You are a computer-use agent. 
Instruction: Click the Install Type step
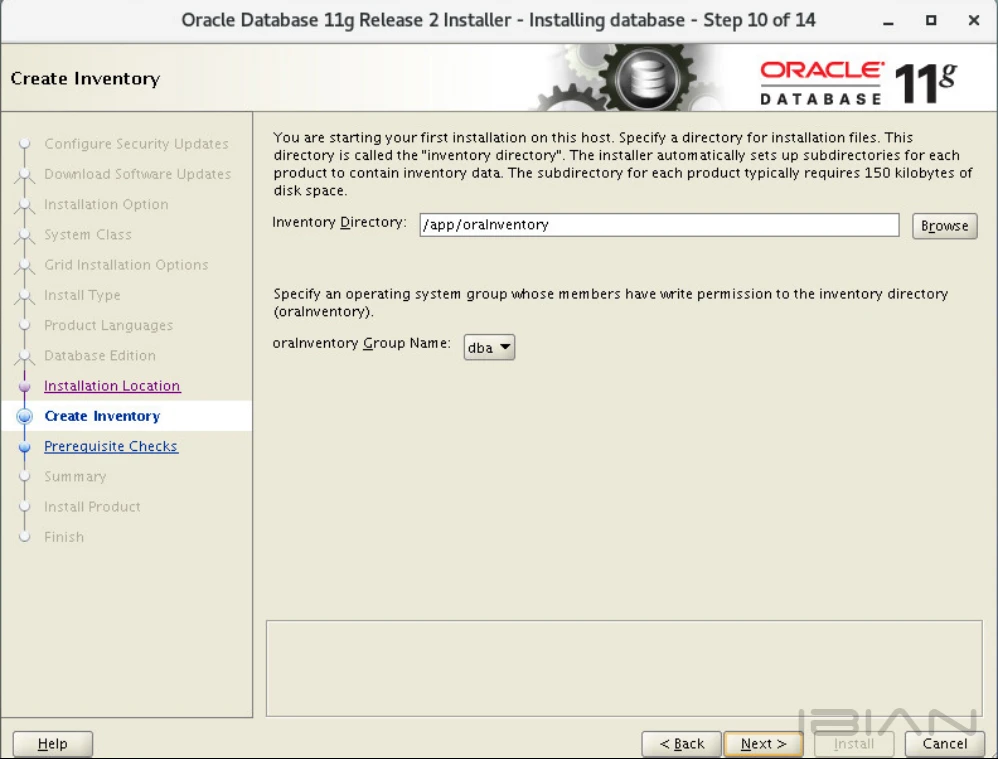[x=82, y=295]
